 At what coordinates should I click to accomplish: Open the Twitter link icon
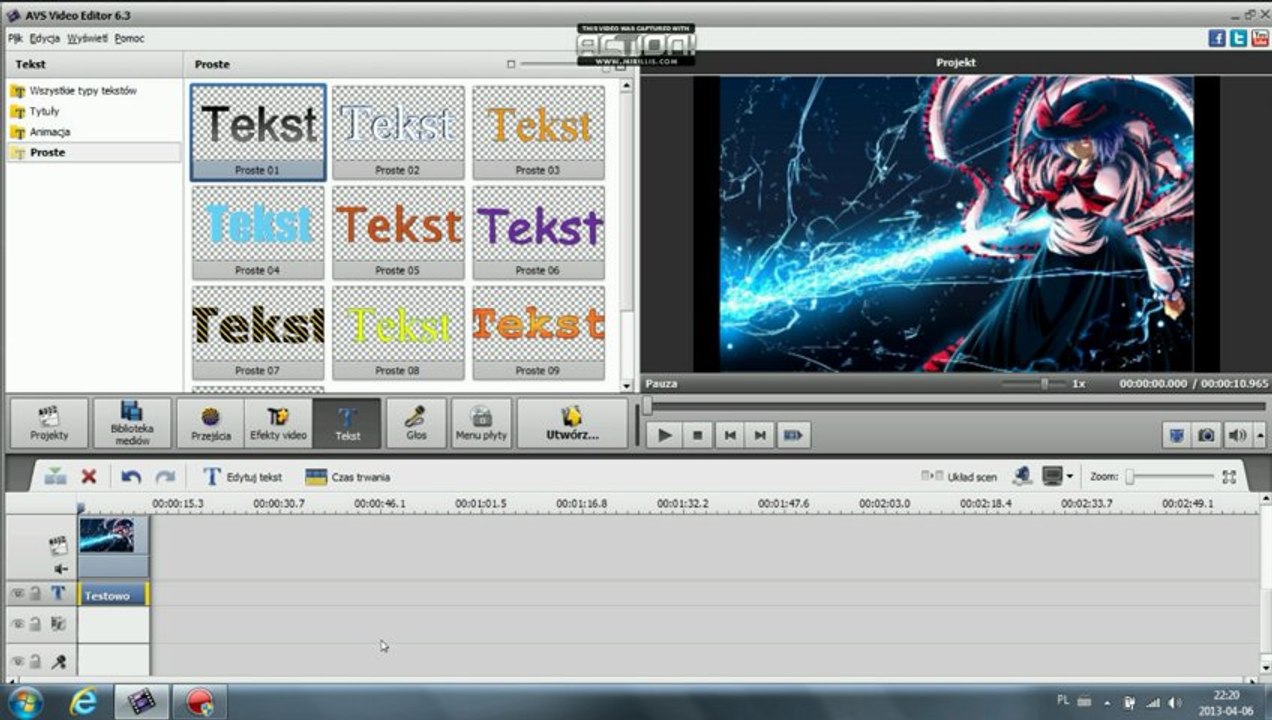click(x=1238, y=38)
